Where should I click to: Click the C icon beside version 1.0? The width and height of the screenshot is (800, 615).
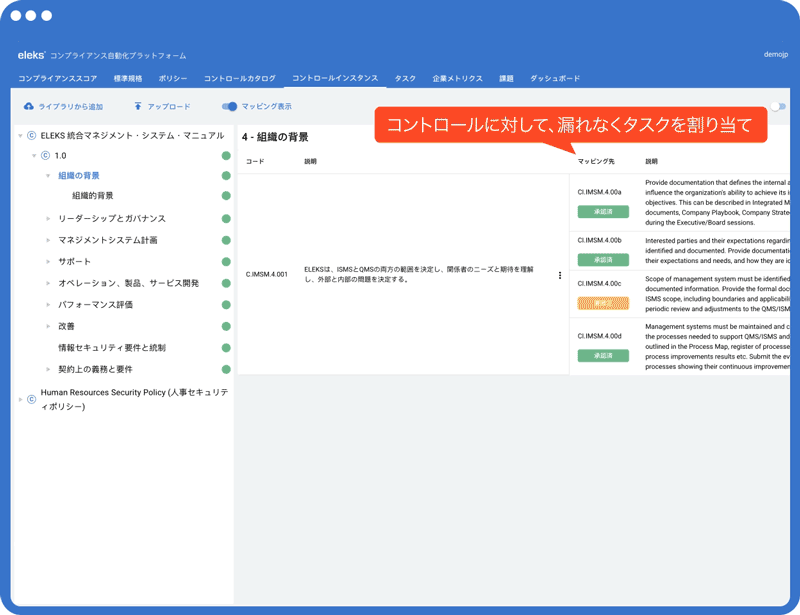[45, 155]
